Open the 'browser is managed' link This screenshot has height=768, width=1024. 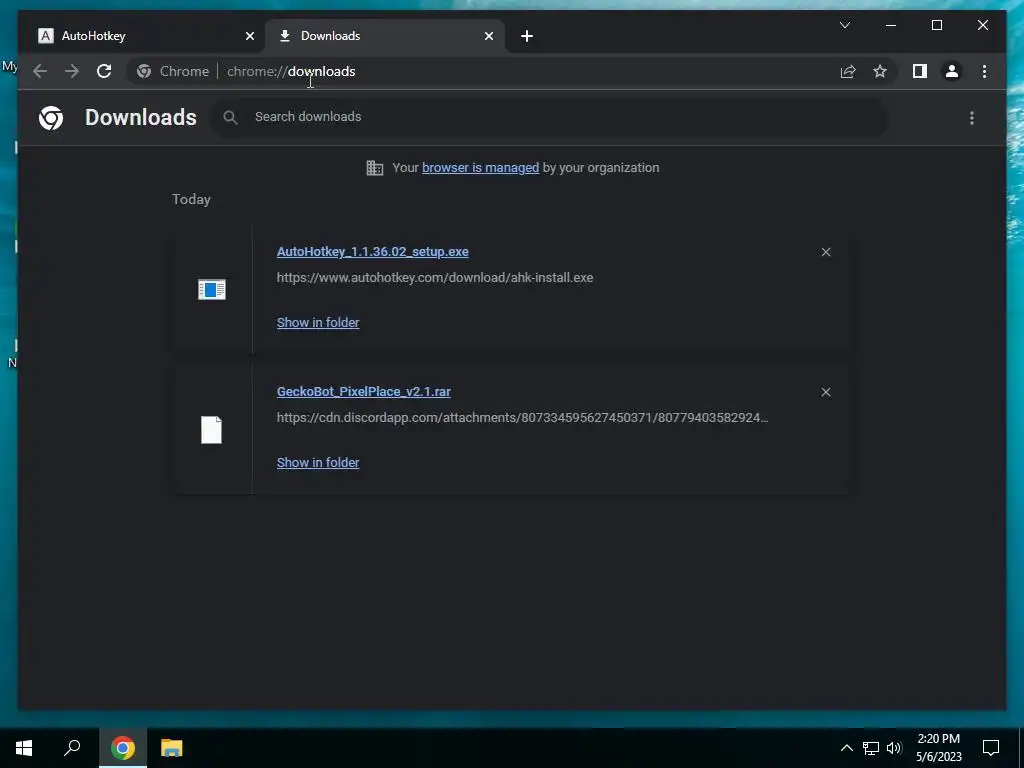point(481,168)
